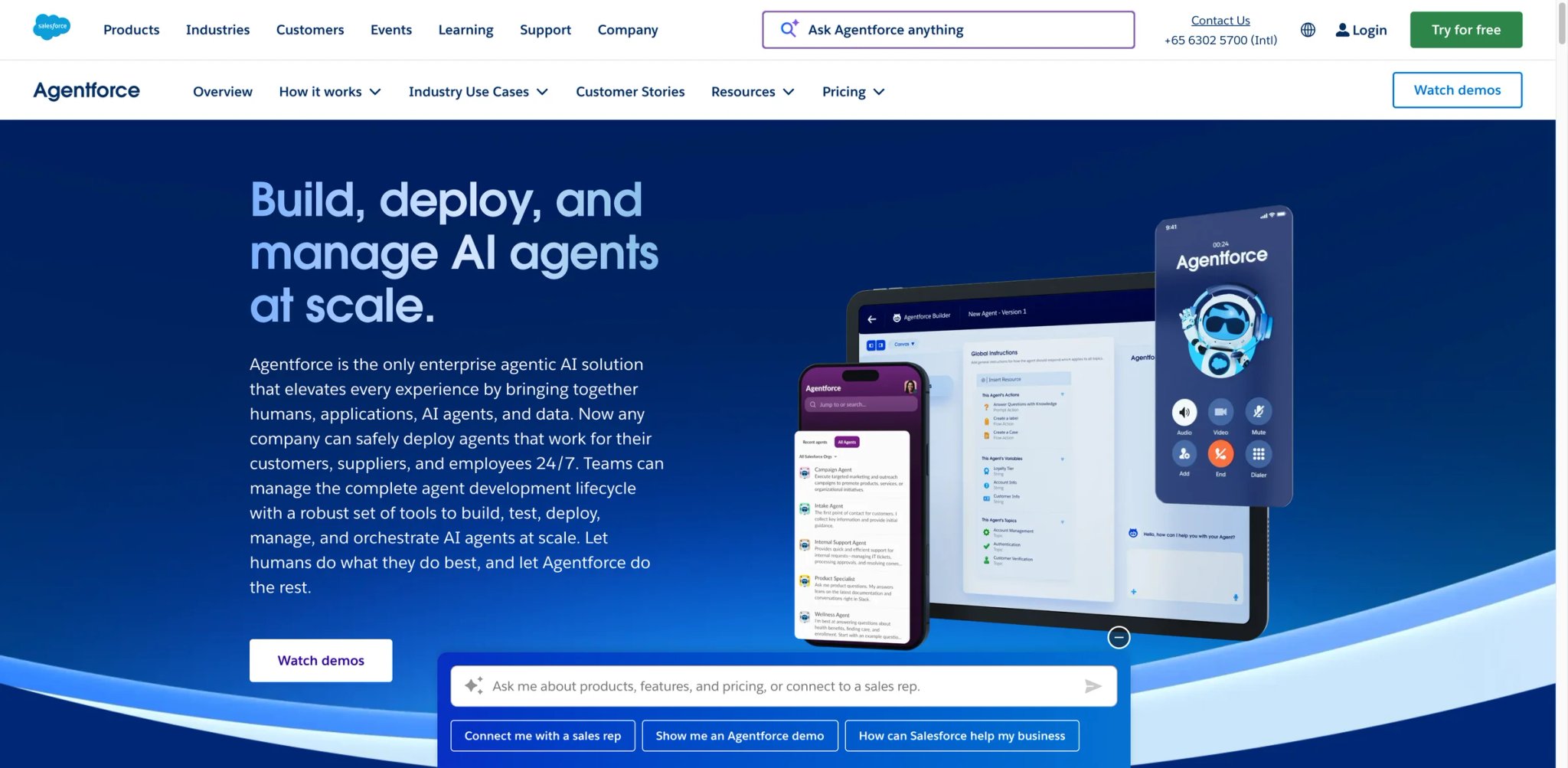Click the Try for free button
This screenshot has height=768, width=1568.
click(1466, 30)
